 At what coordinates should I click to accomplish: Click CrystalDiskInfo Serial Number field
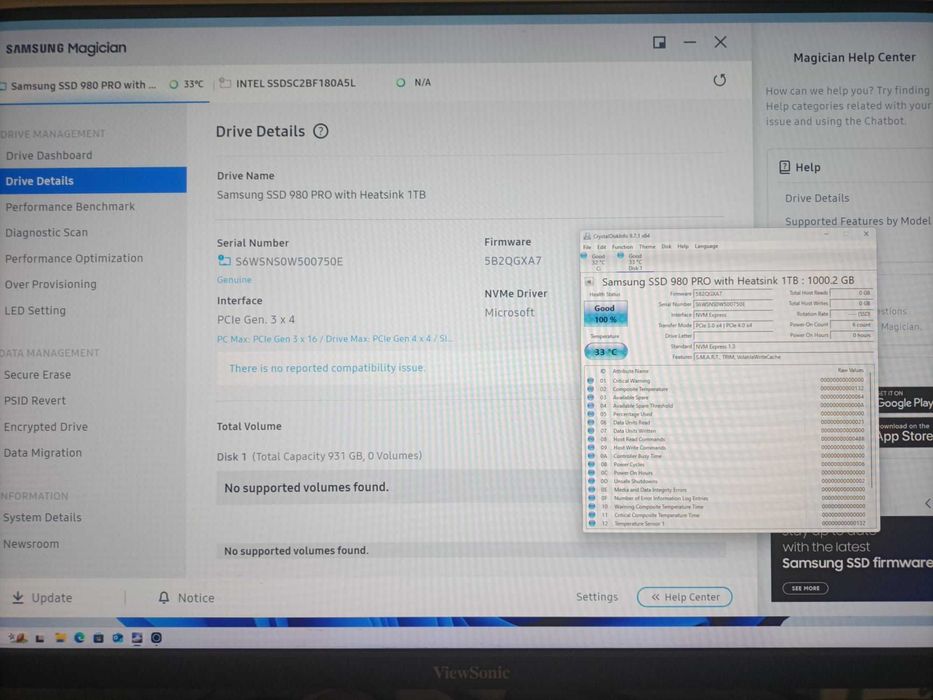(733, 304)
